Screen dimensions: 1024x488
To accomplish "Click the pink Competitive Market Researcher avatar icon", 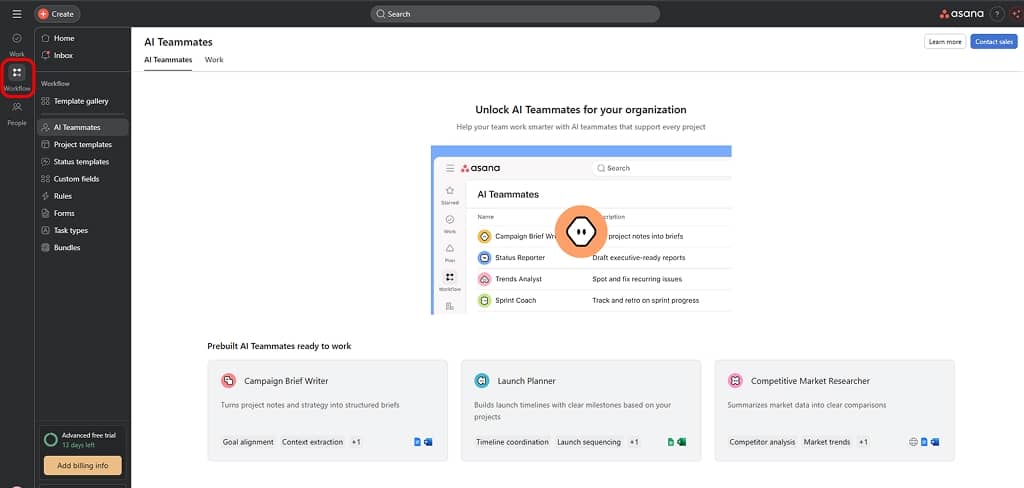I will point(735,381).
